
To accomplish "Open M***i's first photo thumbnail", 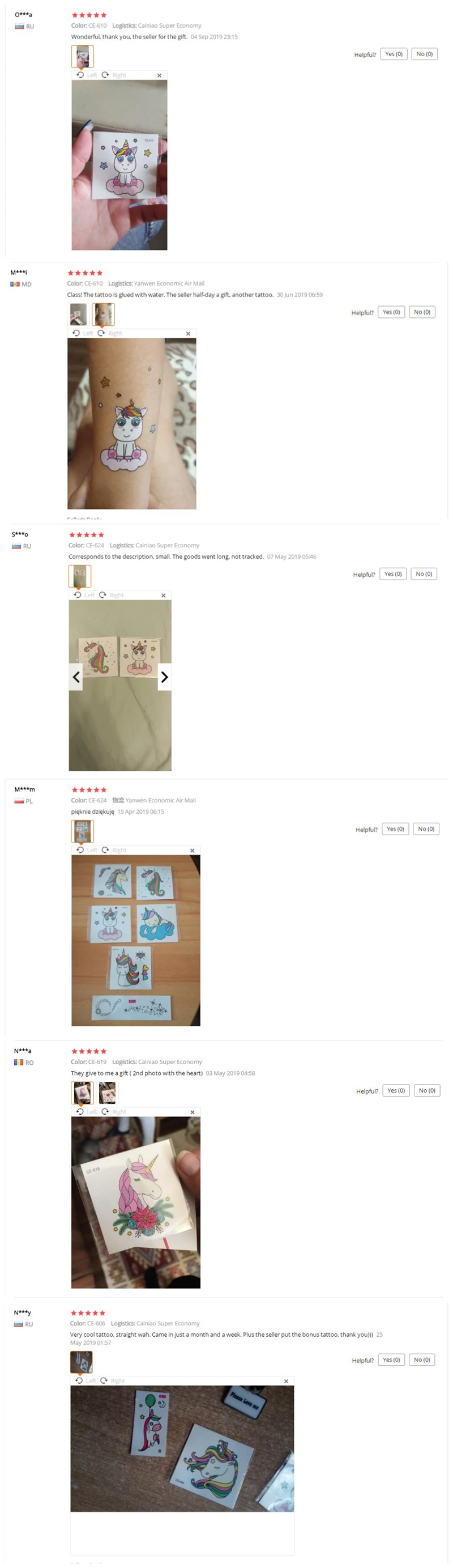I will click(x=79, y=314).
